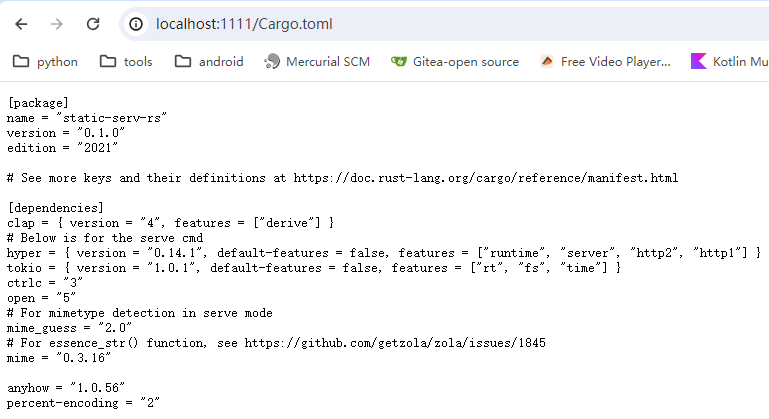Click the browser back arrow
The height and width of the screenshot is (419, 769).
coord(22,23)
